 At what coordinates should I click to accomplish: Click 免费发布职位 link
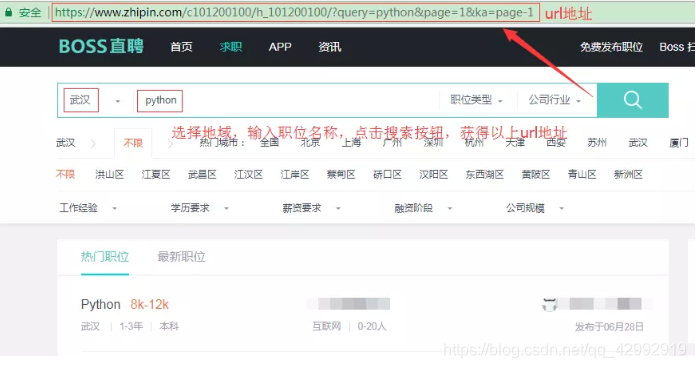point(611,47)
